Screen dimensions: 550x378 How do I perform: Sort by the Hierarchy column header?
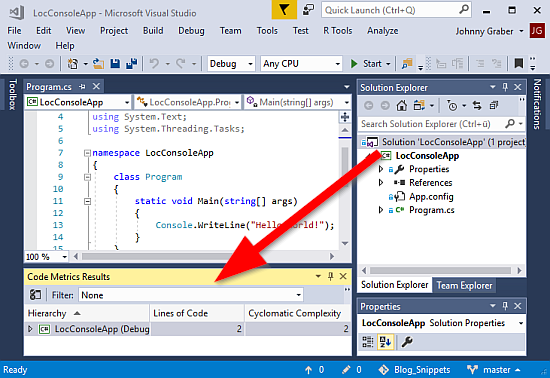(x=87, y=313)
